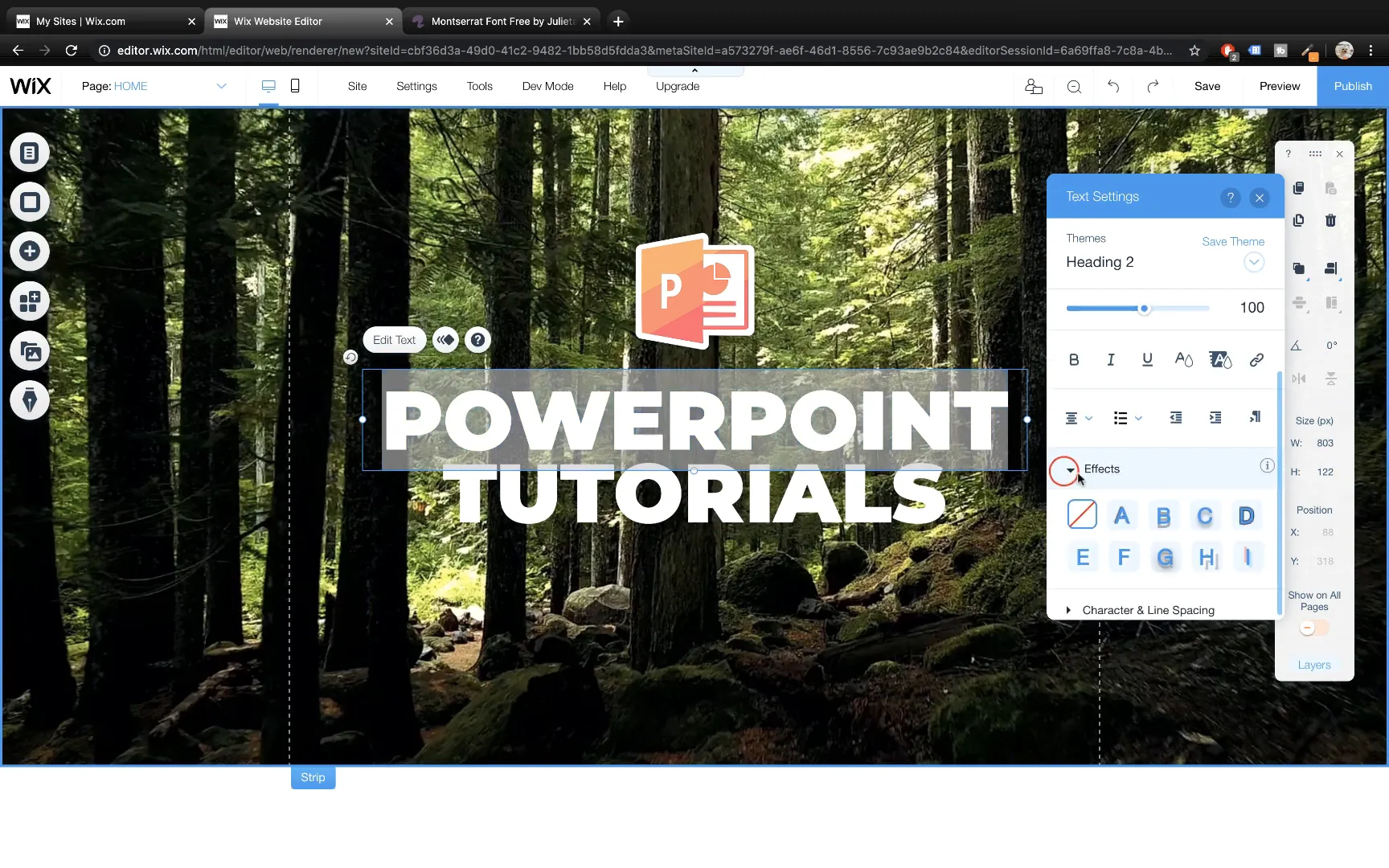Expand the Page HOME dropdown
The width and height of the screenshot is (1389, 868).
tap(221, 86)
